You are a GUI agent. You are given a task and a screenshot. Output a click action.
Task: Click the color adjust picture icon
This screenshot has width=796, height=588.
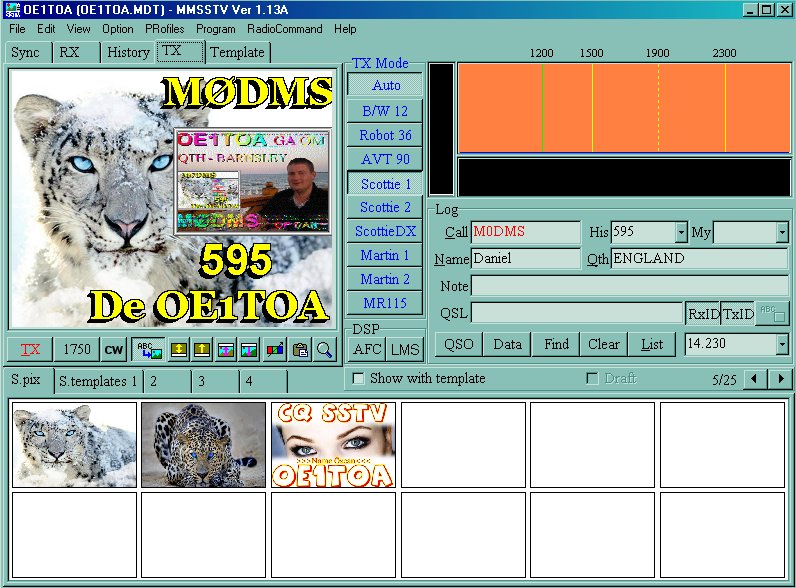273,350
